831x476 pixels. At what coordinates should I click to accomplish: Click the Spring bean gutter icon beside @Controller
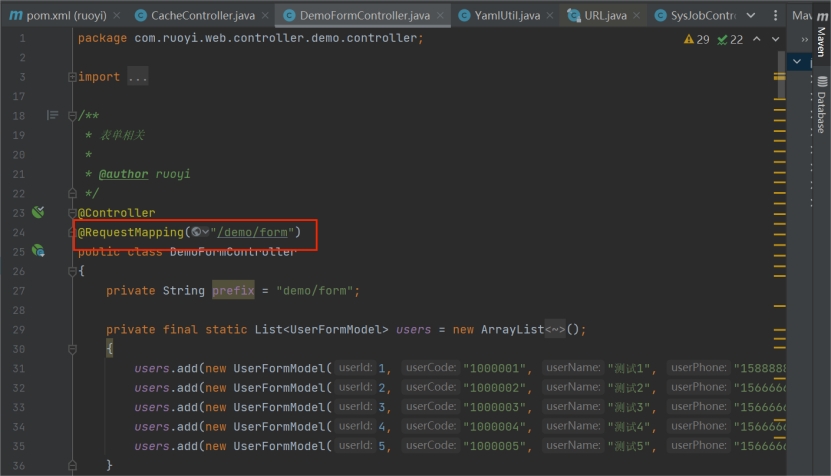38,213
